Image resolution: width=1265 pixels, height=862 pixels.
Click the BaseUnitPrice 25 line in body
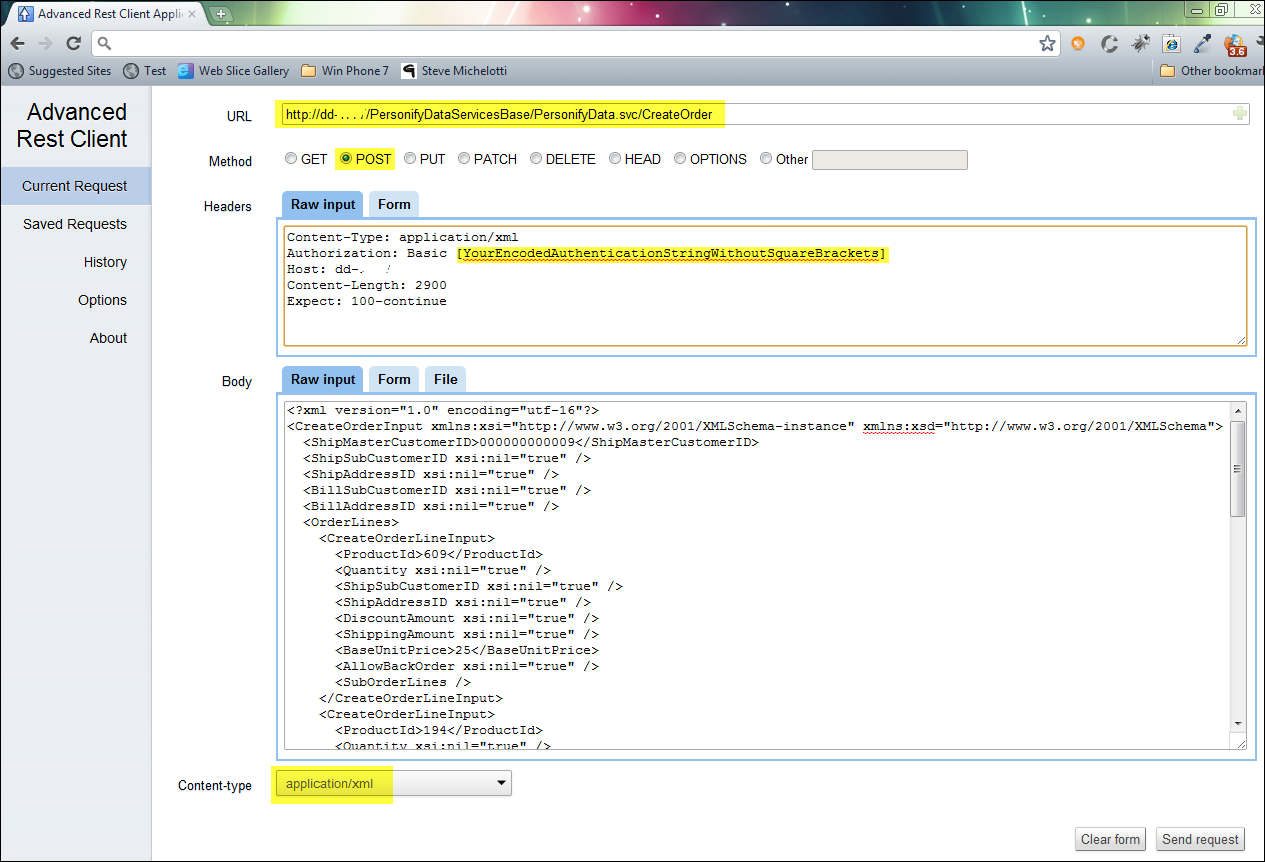[467, 650]
